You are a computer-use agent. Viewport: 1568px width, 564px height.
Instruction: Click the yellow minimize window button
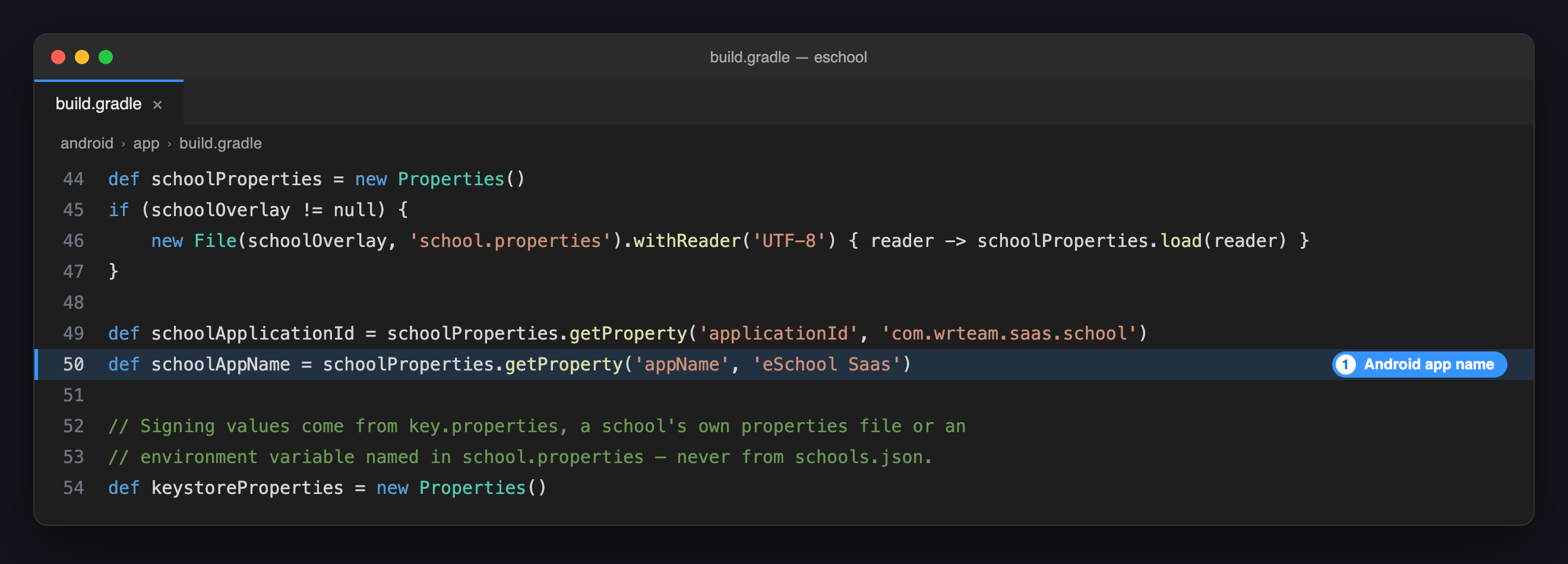tap(82, 57)
